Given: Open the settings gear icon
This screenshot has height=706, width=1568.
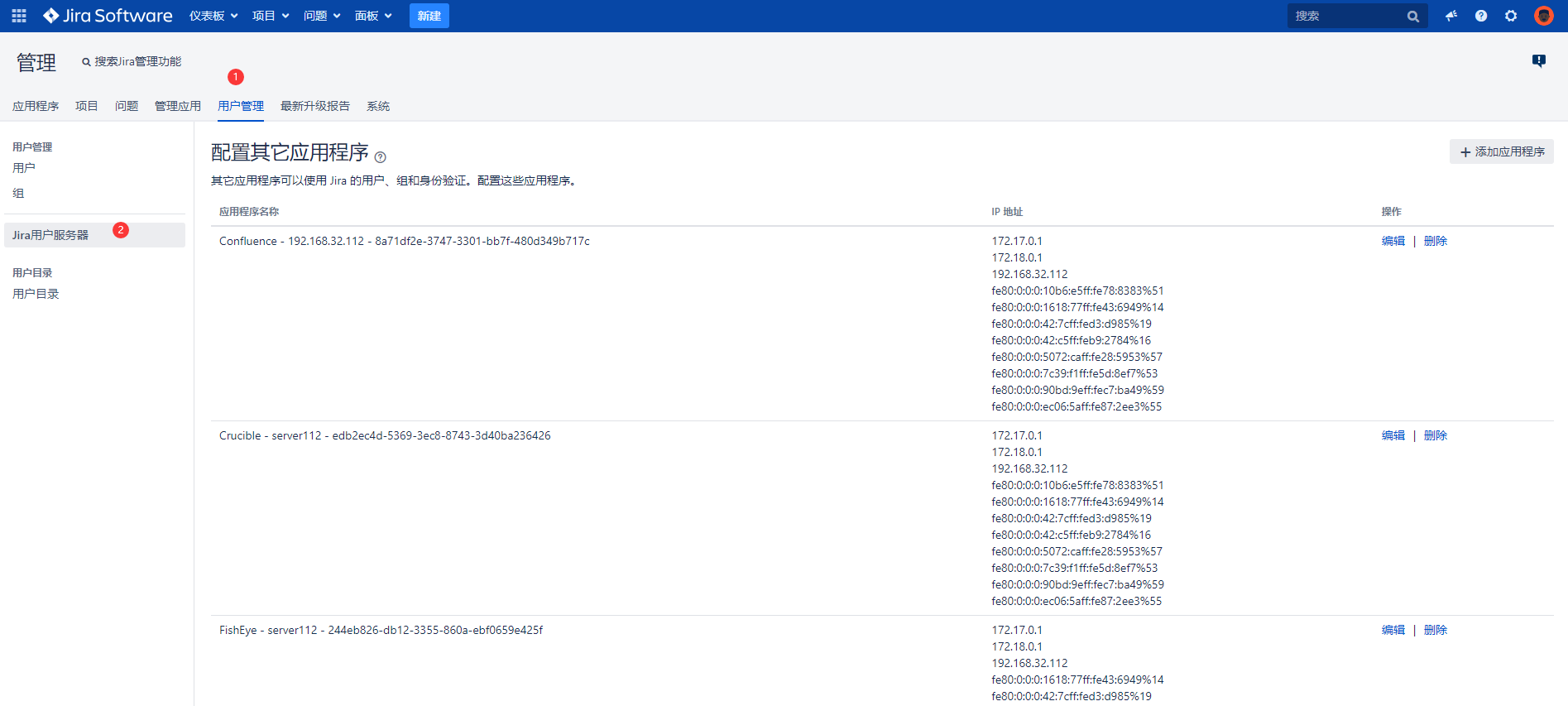Looking at the screenshot, I should pos(1511,16).
